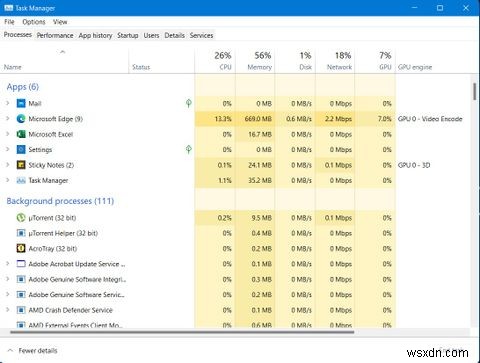Click the Apps (6) group header

[x=23, y=87]
